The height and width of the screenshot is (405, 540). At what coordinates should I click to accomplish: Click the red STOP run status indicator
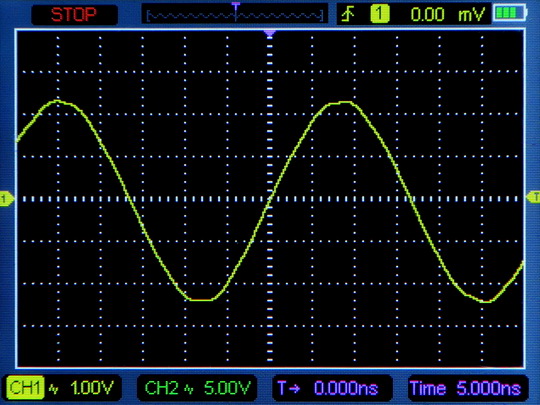coord(74,14)
